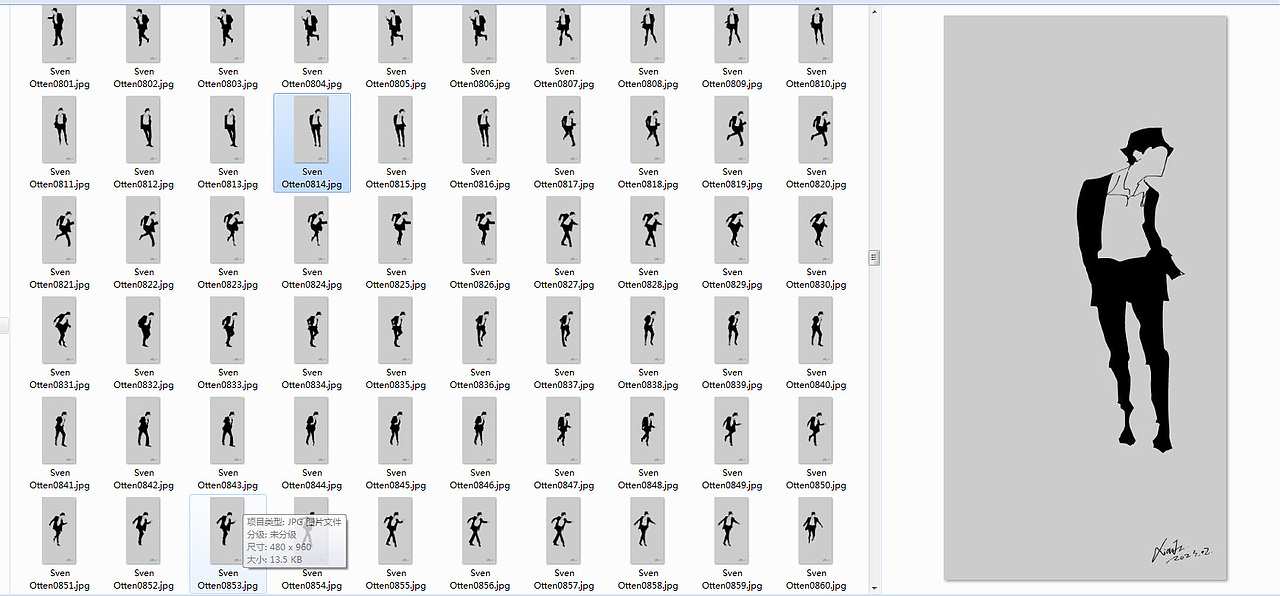The image size is (1280, 596).
Task: Pick the Otten0820.jpg thumbnail
Action: pos(816,130)
